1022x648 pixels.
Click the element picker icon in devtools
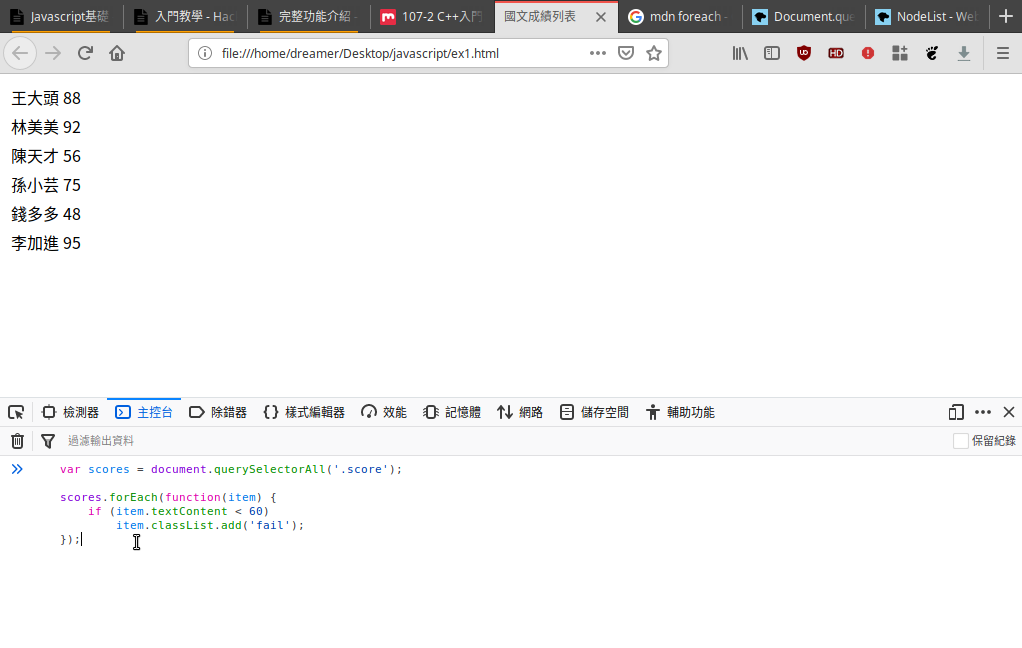(16, 412)
